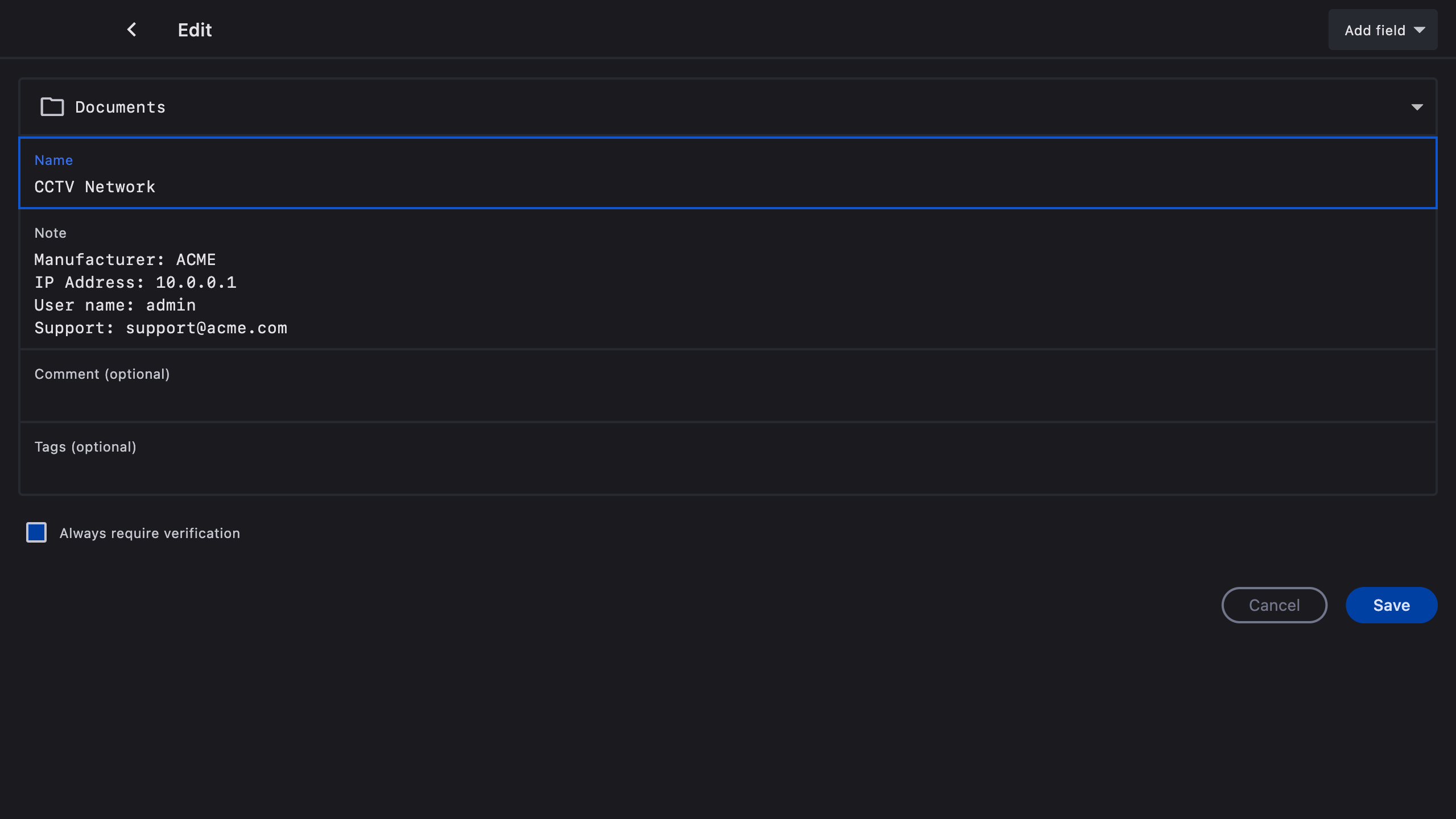Focus the Comment (optional) field
This screenshot has height=819, width=1456.
[x=728, y=392]
